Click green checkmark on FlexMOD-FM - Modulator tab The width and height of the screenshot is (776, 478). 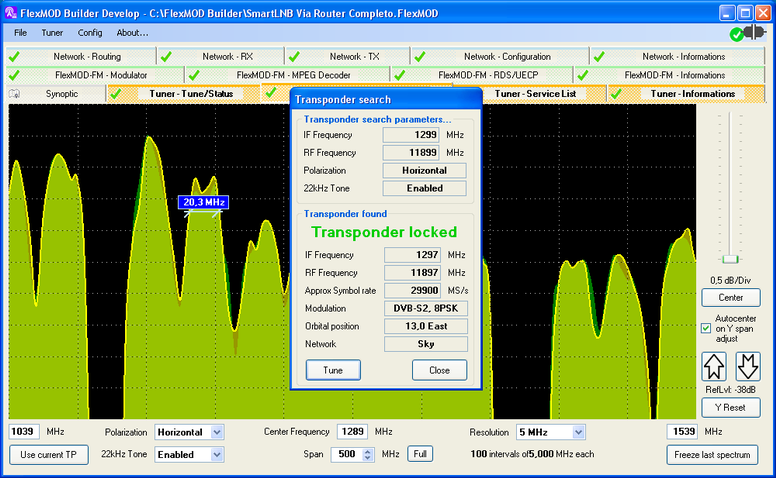(x=14, y=75)
